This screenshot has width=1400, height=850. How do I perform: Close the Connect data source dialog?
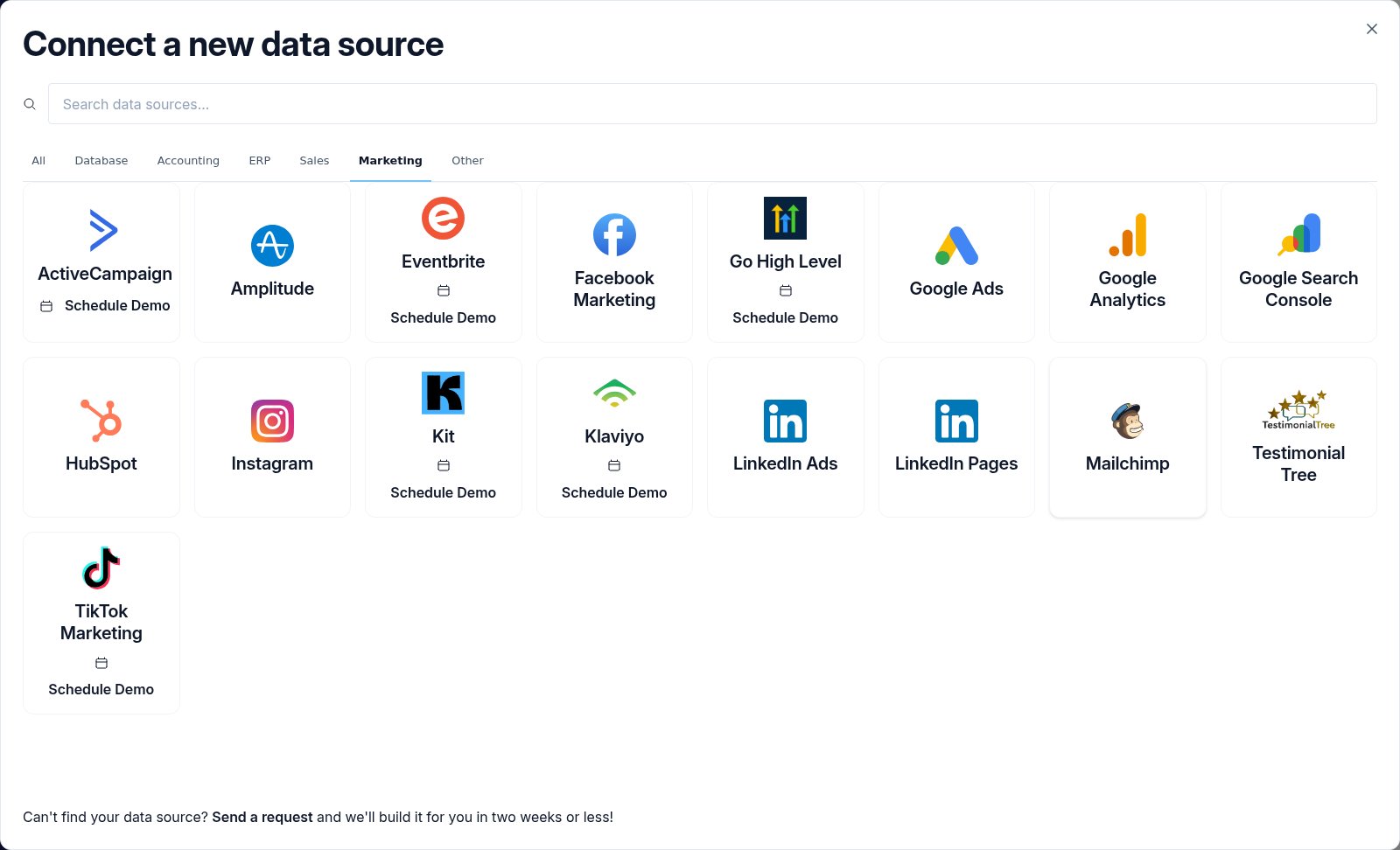[x=1372, y=29]
